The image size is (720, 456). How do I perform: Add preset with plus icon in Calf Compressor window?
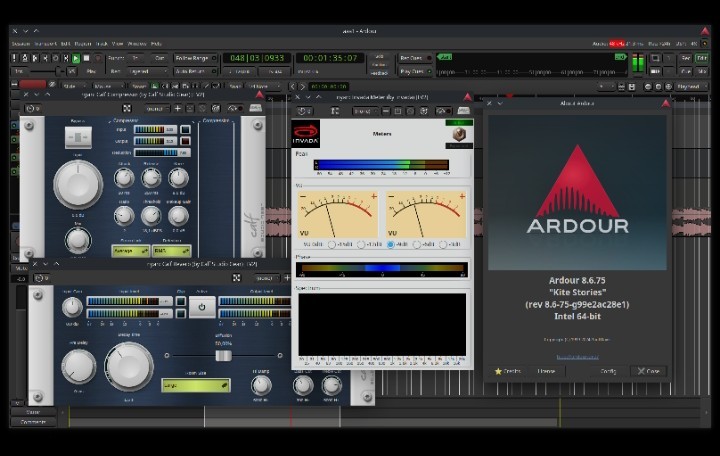pyautogui.click(x=178, y=109)
